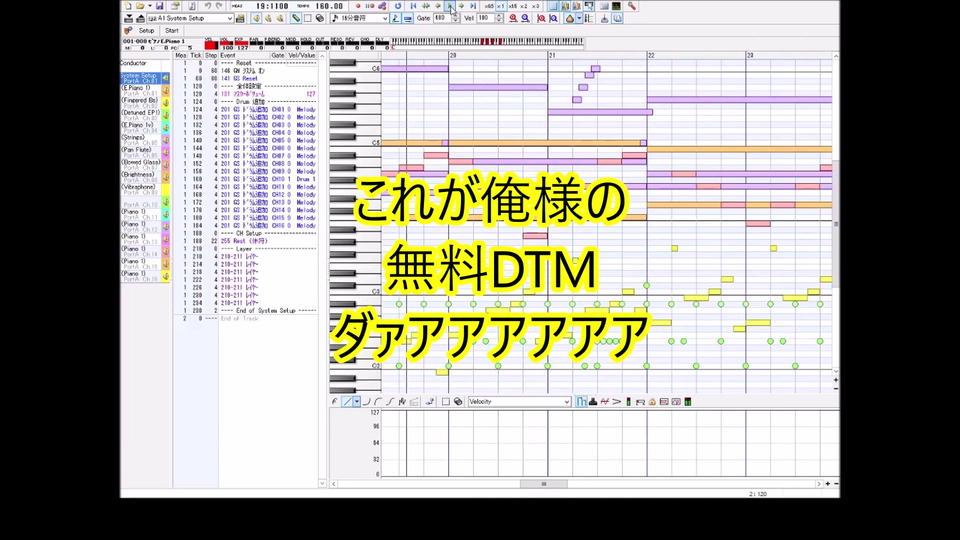The width and height of the screenshot is (960, 540).
Task: Select the System Setup PortA Ch.01 track
Action: [x=145, y=78]
